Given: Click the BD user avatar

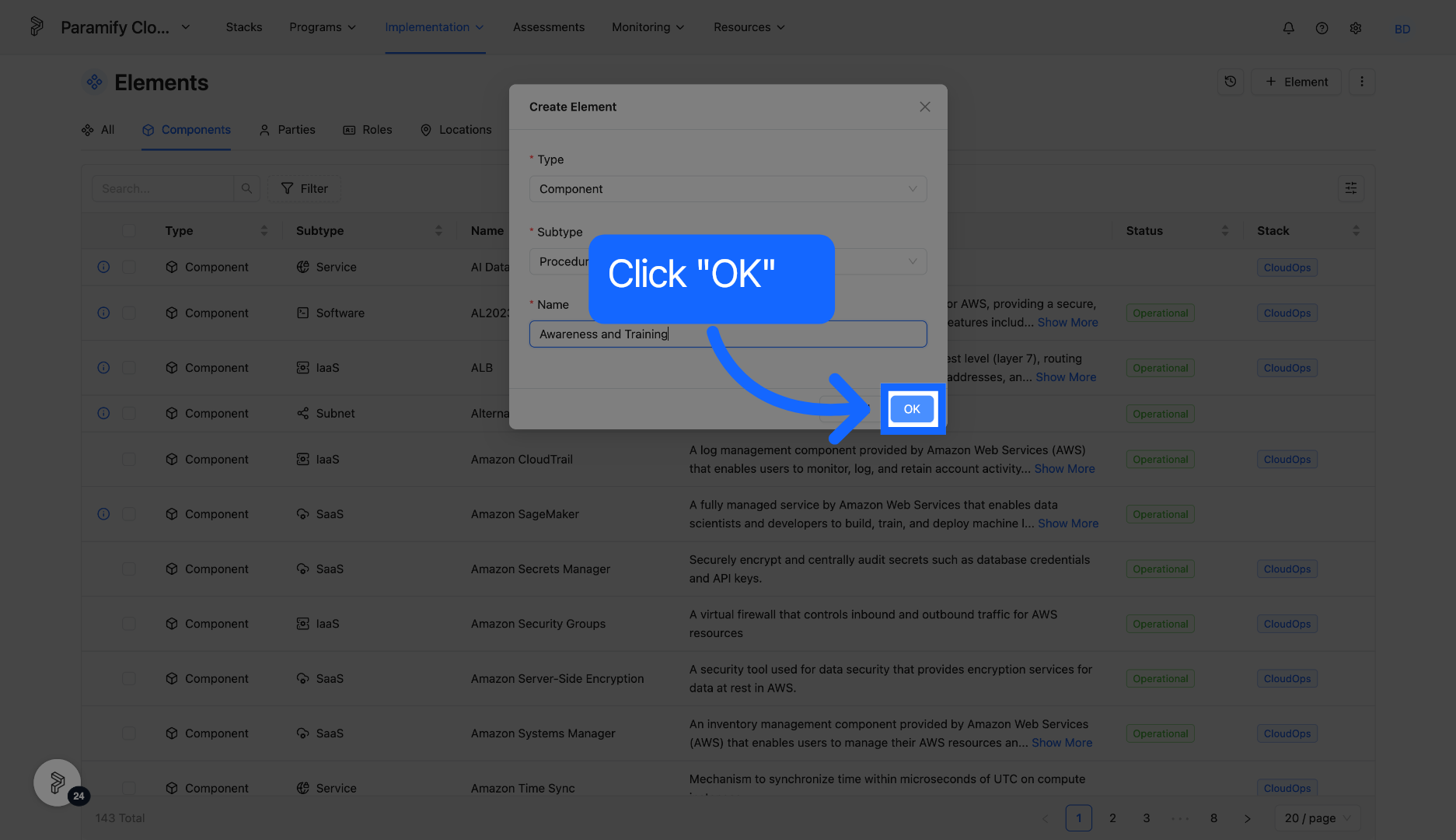Looking at the screenshot, I should pos(1402,29).
